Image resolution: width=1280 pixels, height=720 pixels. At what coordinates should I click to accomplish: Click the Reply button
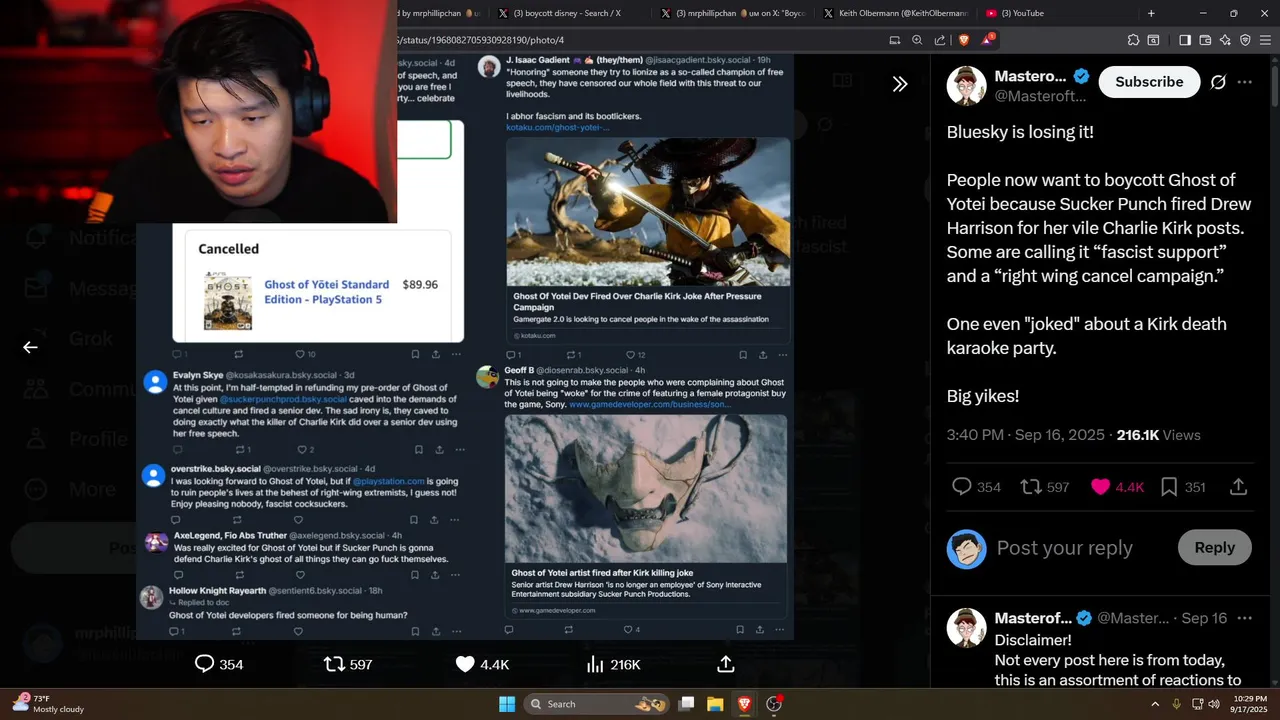(1215, 547)
